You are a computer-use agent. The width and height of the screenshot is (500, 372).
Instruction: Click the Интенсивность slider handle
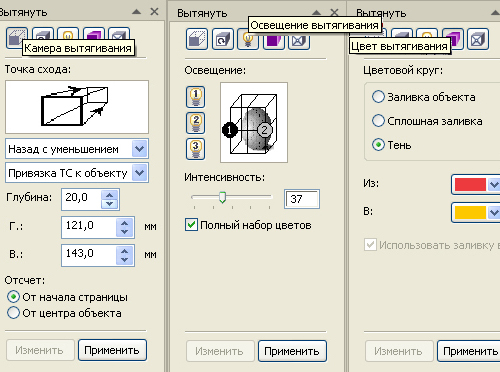point(222,197)
